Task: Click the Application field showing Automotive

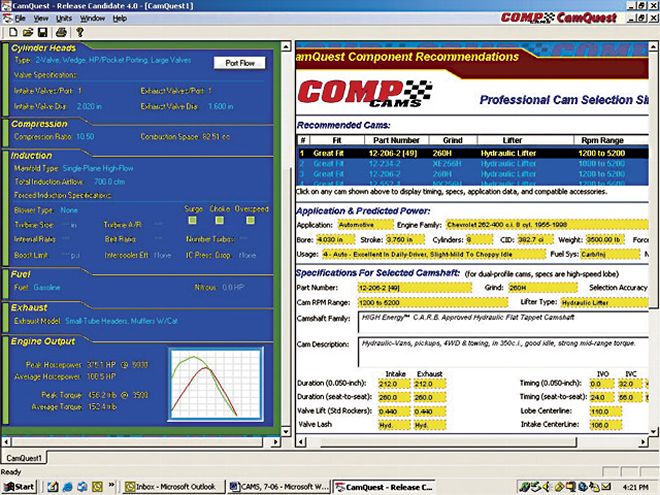Action: coord(365,225)
